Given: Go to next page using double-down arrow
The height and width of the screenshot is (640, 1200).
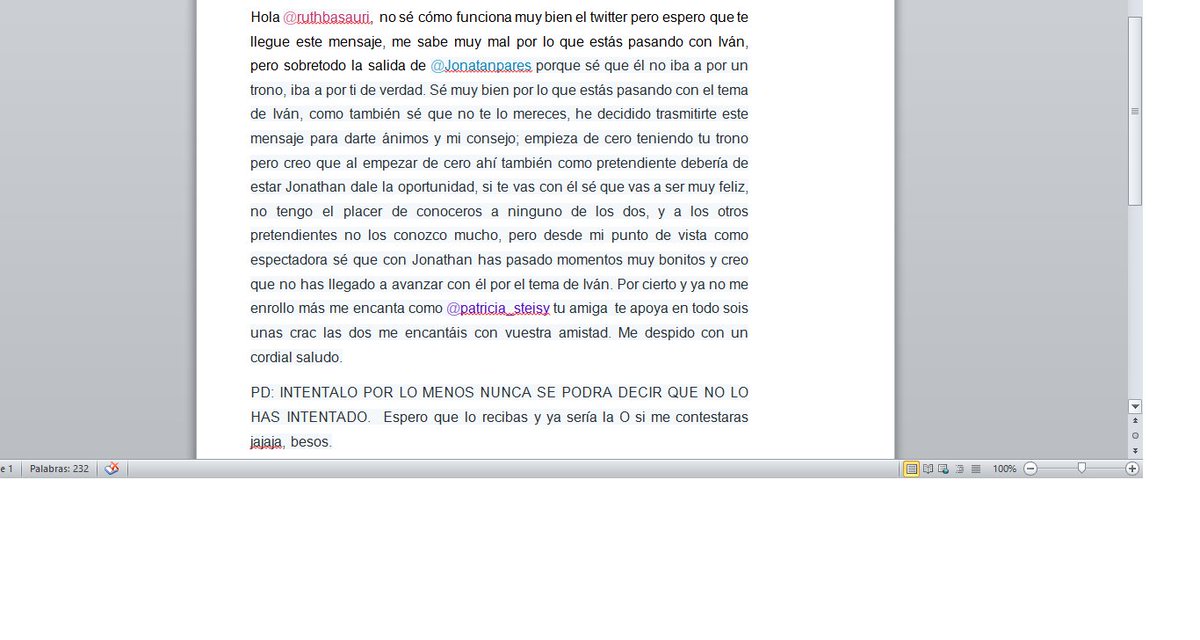Looking at the screenshot, I should (1135, 451).
